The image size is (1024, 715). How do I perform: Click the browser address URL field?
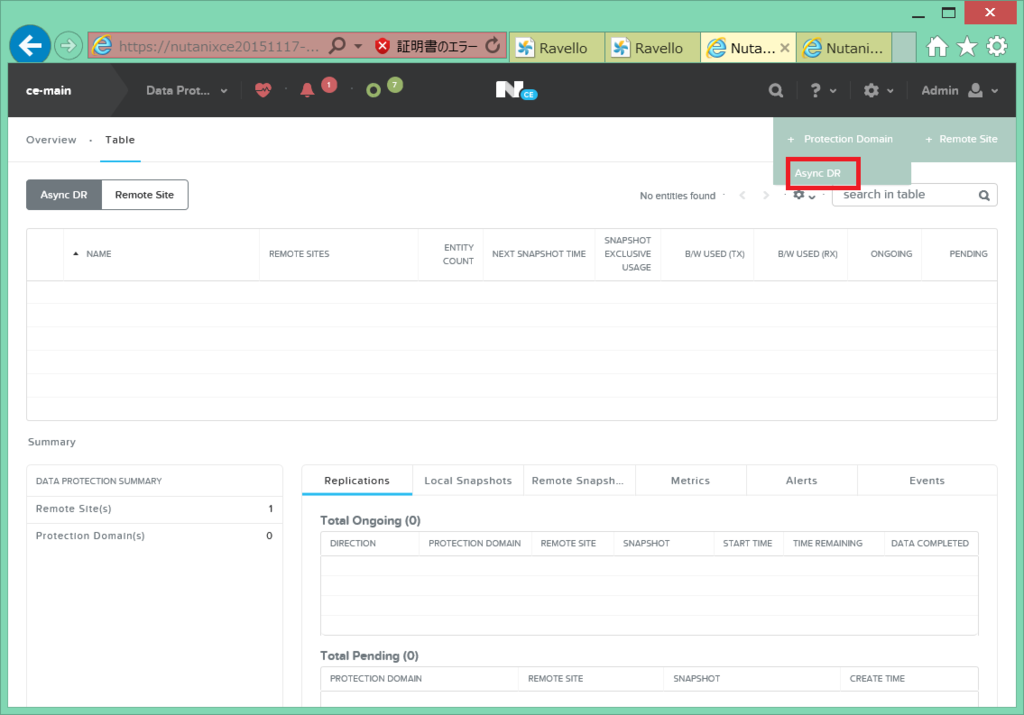[219, 46]
